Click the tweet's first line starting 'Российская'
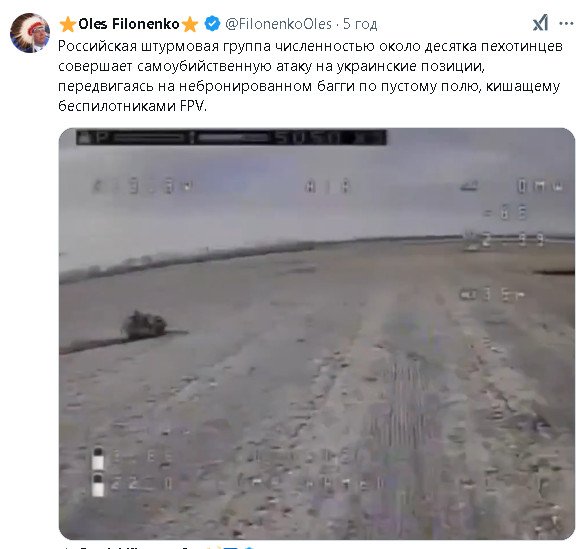This screenshot has height=549, width=588. click(310, 46)
